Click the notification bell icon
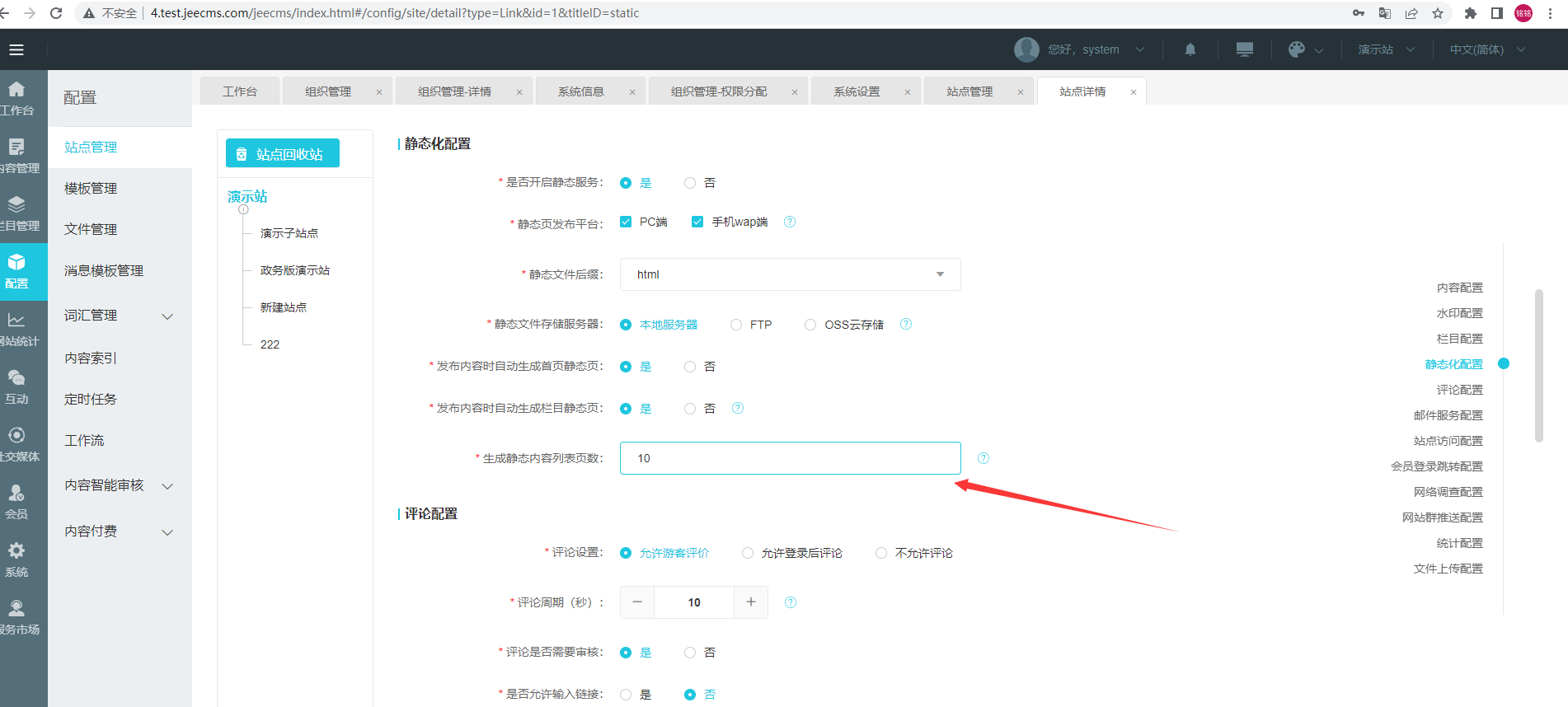 click(1190, 49)
